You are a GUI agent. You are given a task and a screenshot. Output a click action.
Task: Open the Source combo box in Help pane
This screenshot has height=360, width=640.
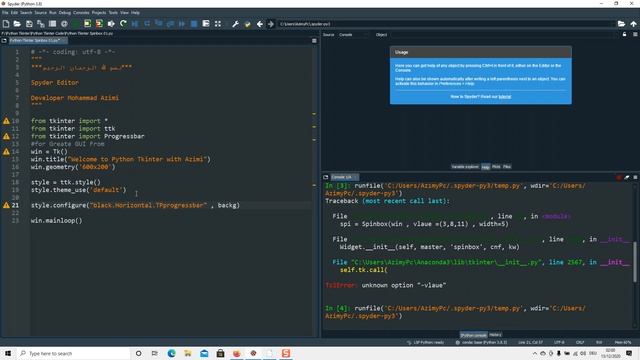click(353, 35)
